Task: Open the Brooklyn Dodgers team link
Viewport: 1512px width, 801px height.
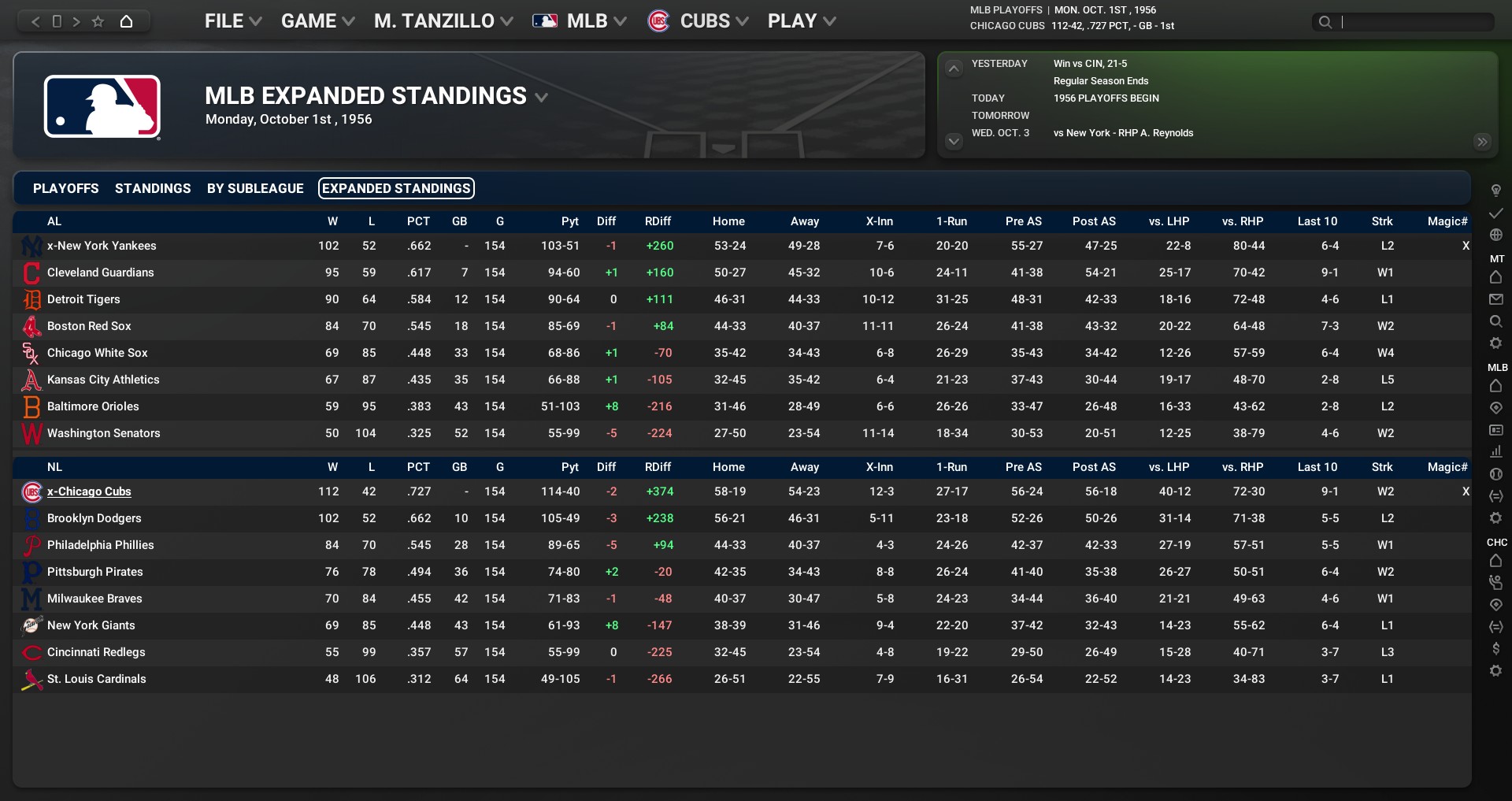Action: point(94,518)
